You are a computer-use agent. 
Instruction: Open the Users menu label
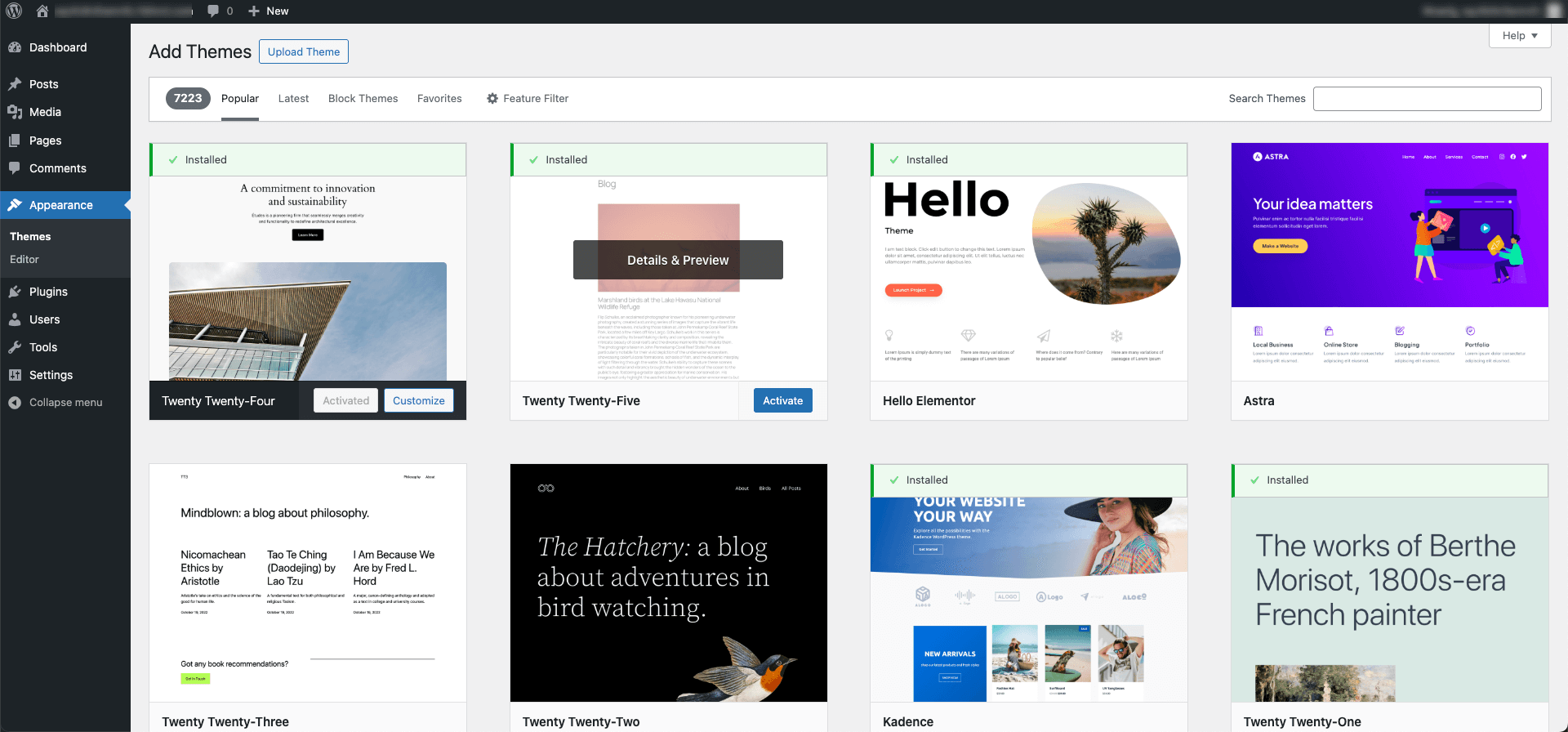45,319
